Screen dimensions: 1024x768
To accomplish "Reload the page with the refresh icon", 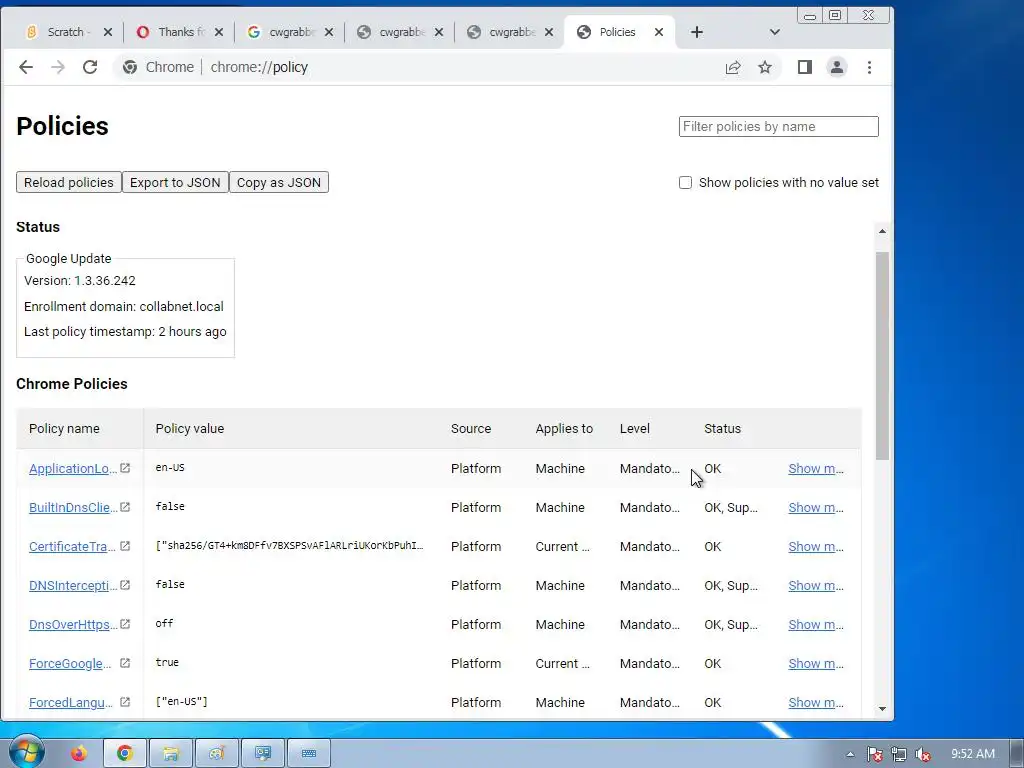I will (x=90, y=67).
